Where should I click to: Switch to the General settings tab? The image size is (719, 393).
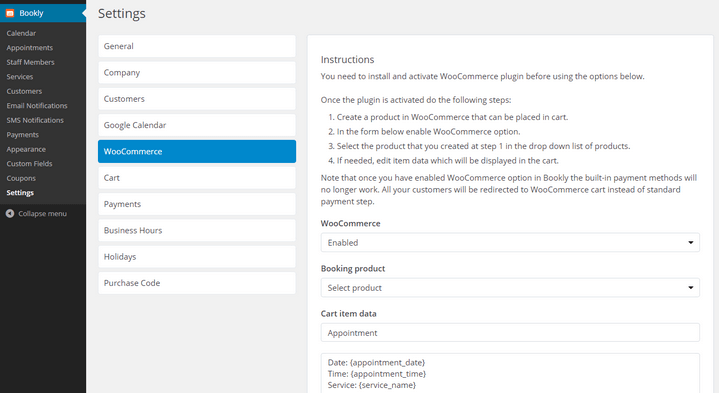tap(197, 46)
